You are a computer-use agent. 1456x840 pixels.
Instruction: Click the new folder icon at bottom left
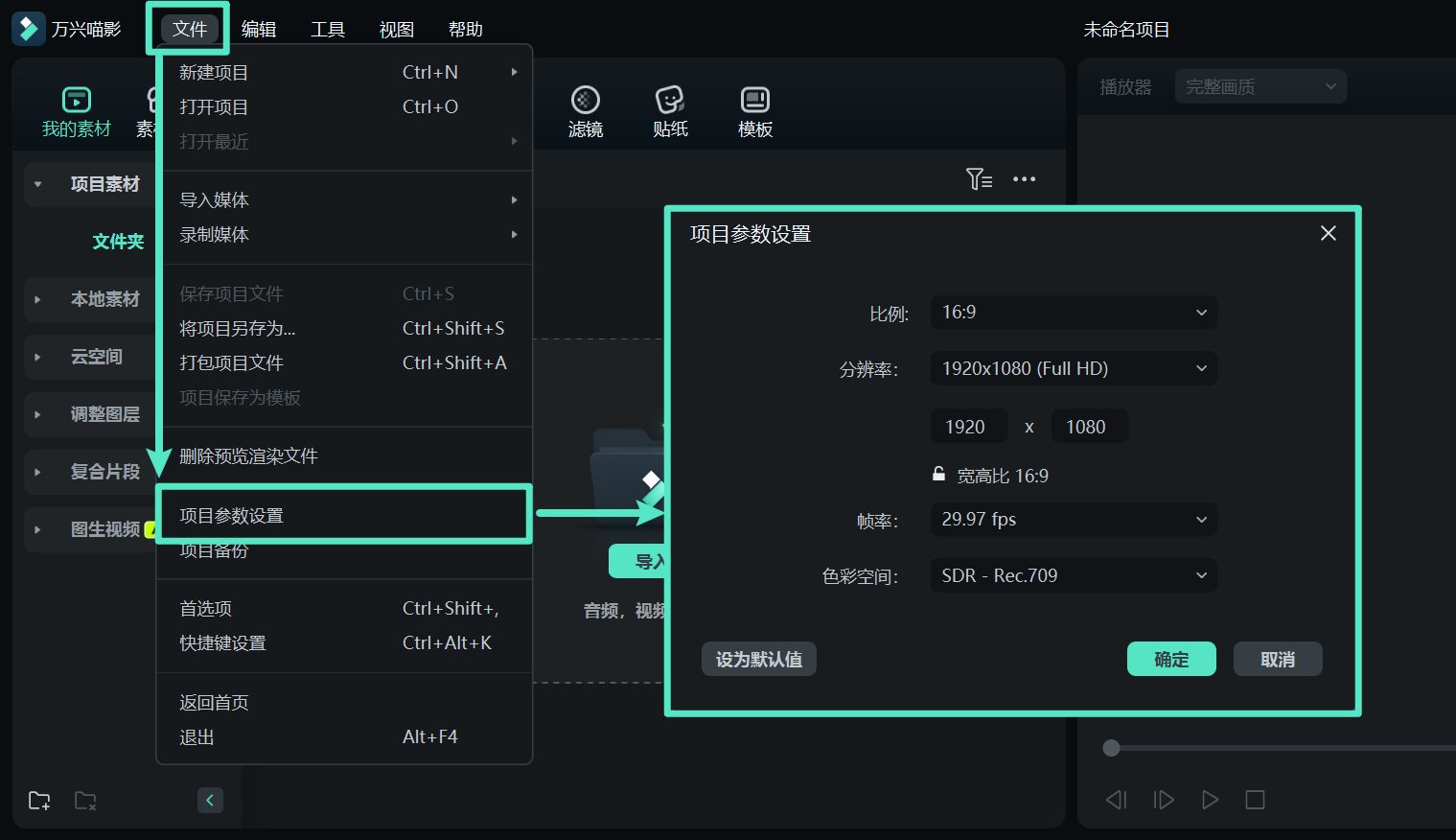coord(39,801)
